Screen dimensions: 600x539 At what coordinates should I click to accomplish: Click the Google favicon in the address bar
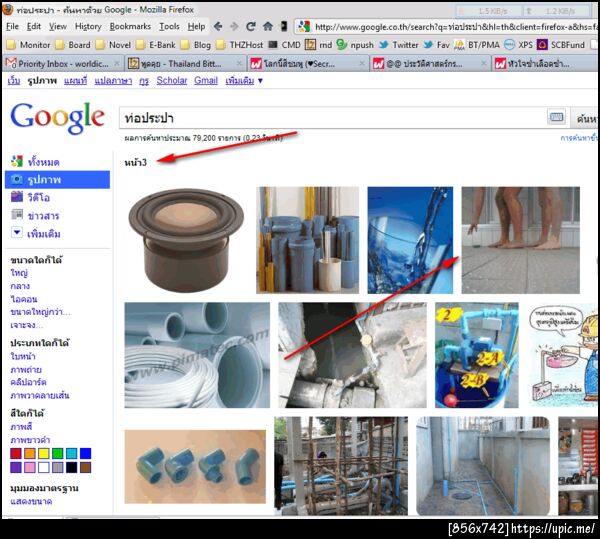[304, 27]
